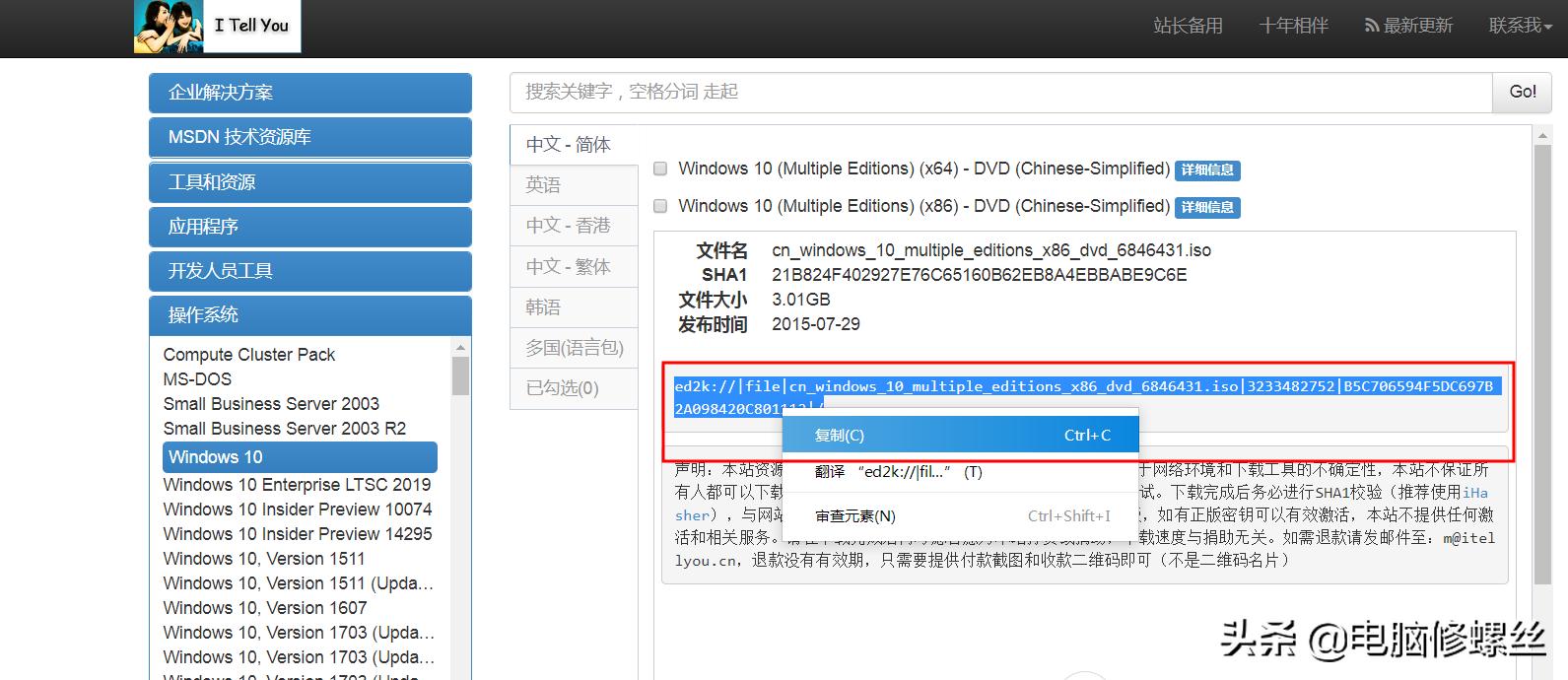The height and width of the screenshot is (680, 1568).
Task: Choose 审查元素(N) from the context menu
Action: click(961, 516)
